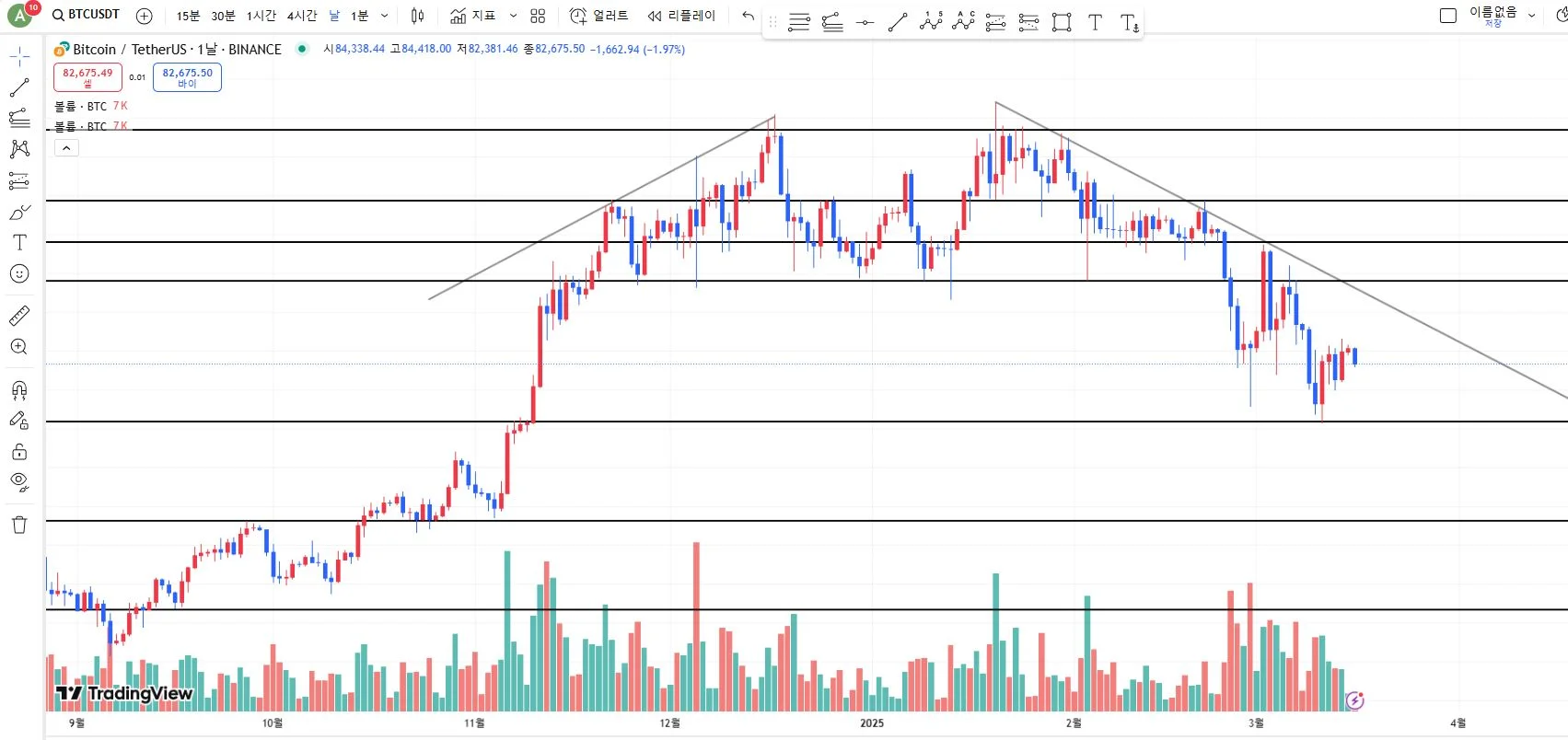Viewport: 1568px width, 740px height.
Task: Hide all drawings with the eye icon
Action: [x=19, y=481]
